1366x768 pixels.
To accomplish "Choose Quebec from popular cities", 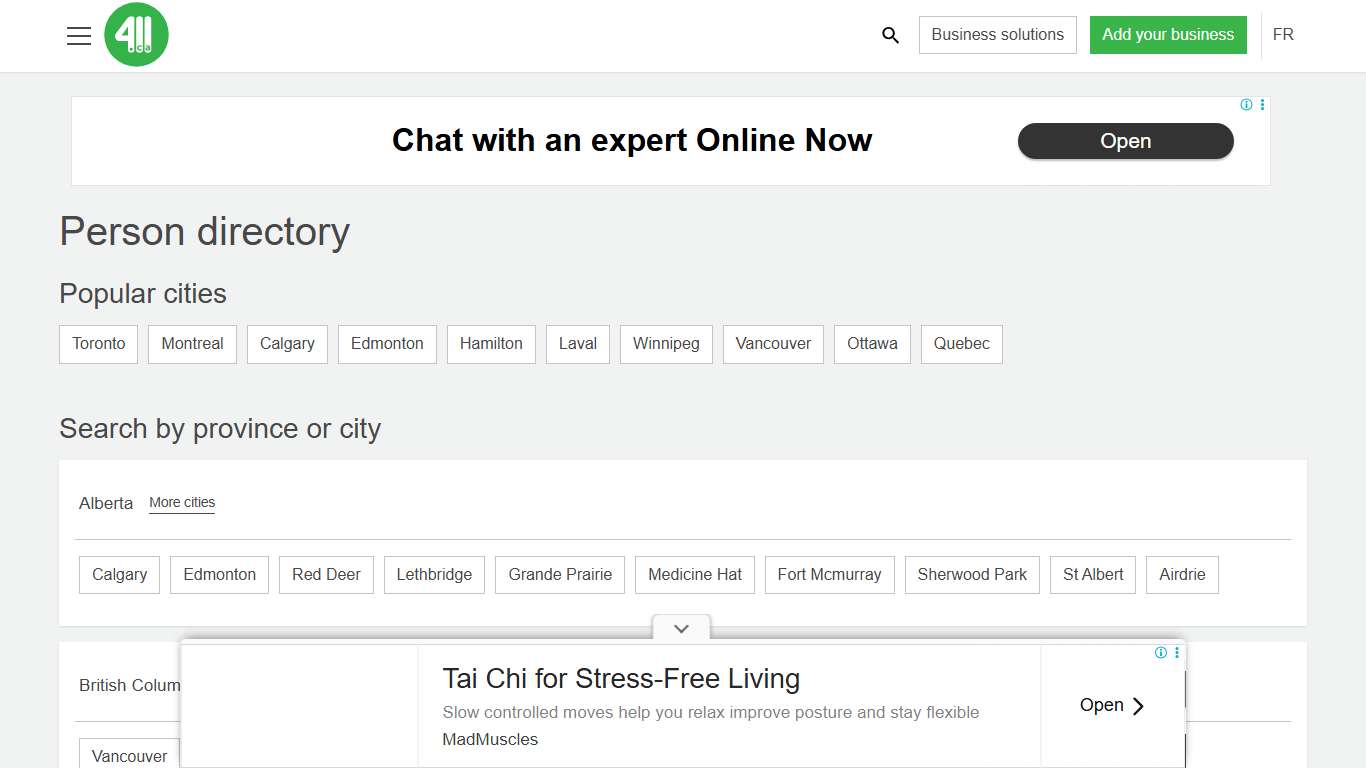I will [961, 344].
